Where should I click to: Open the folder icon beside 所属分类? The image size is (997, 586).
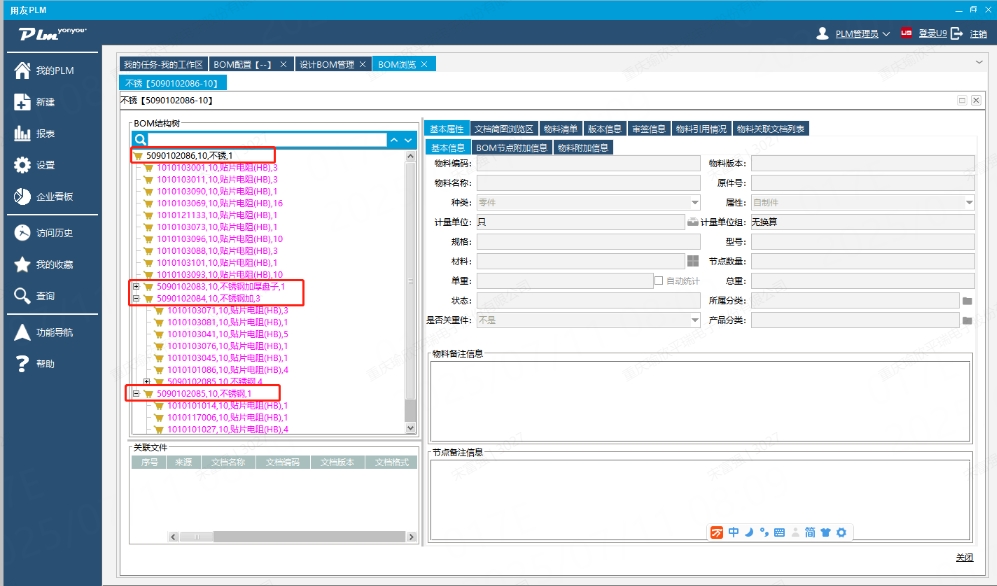(967, 301)
